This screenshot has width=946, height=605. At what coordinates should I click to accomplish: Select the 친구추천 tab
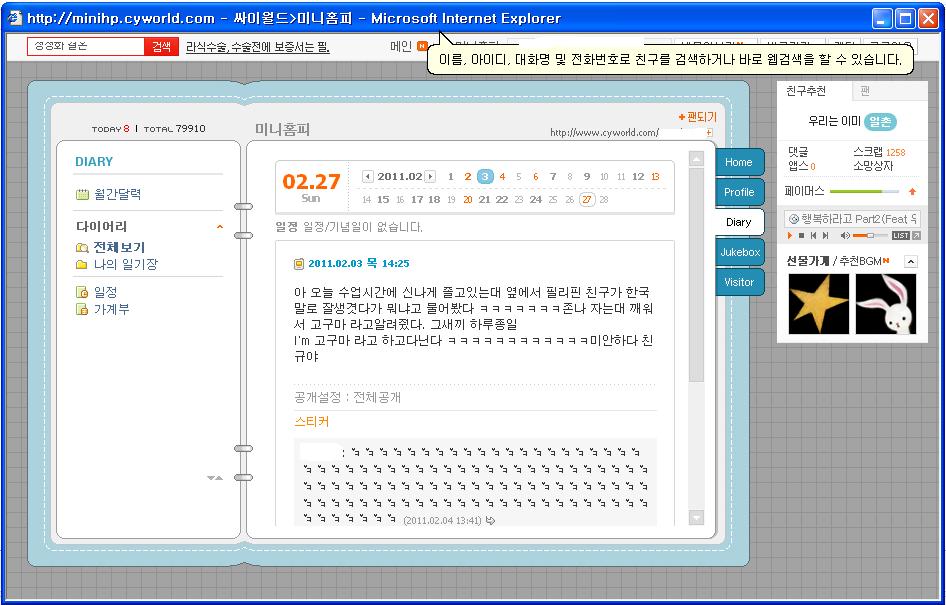pyautogui.click(x=806, y=91)
